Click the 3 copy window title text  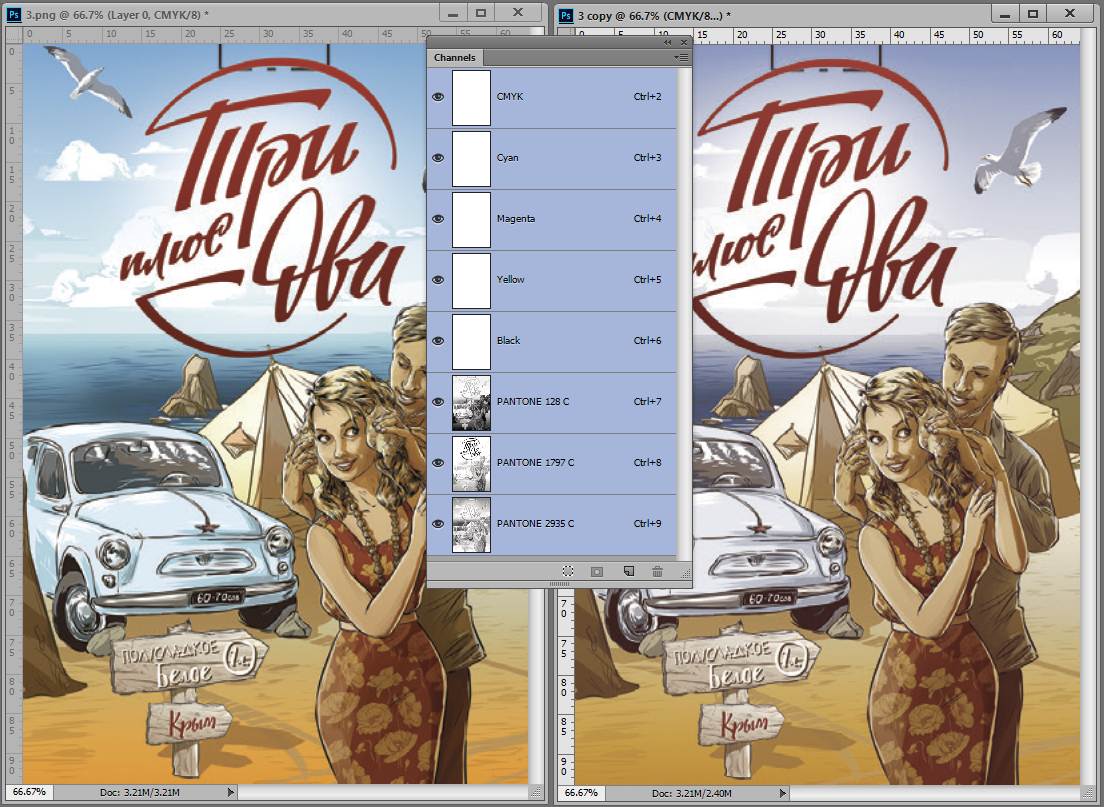pos(654,15)
